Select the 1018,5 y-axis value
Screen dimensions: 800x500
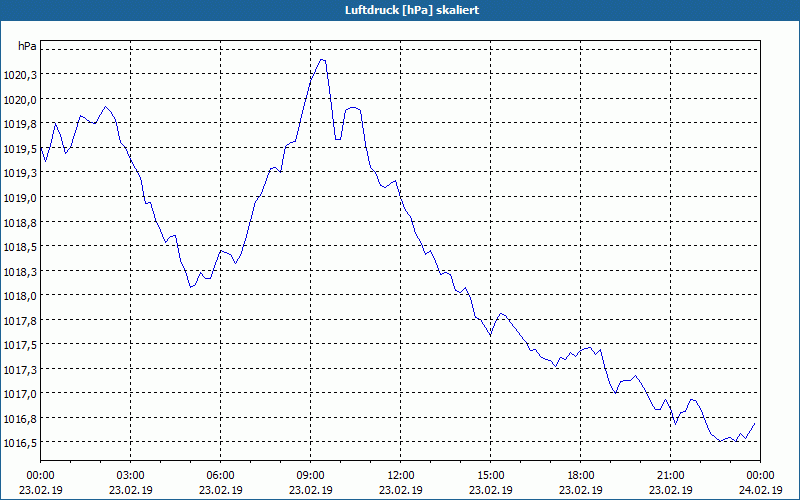[x=20, y=247]
